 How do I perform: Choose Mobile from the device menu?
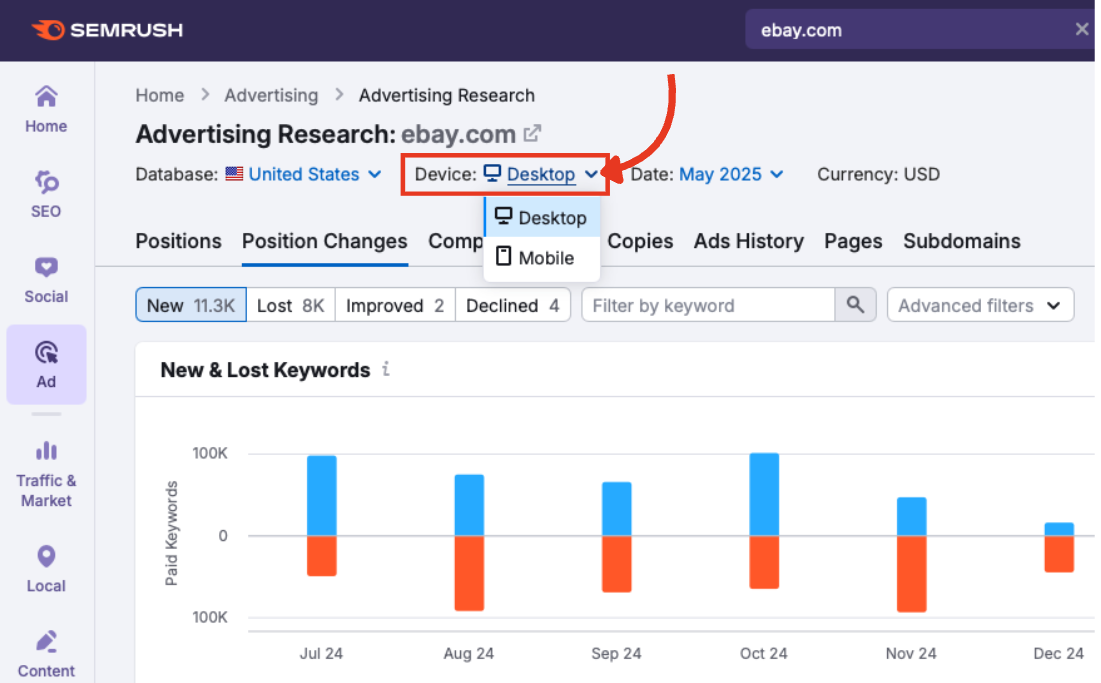pyautogui.click(x=543, y=258)
